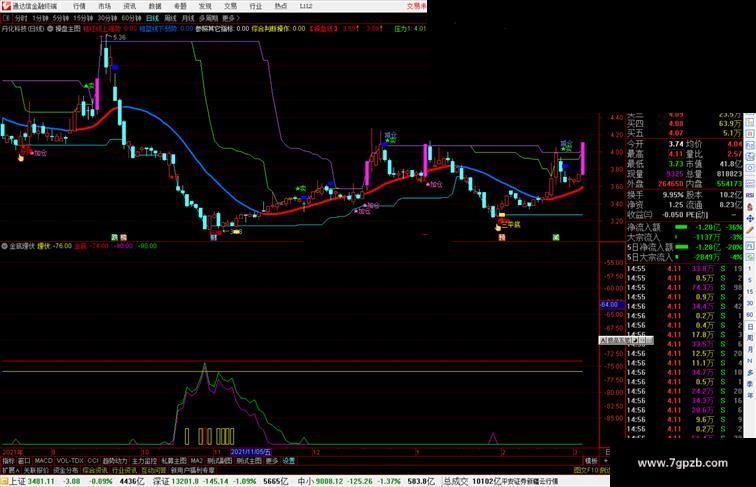Open the 资讯 menu
The width and height of the screenshot is (756, 487).
tap(130, 6)
